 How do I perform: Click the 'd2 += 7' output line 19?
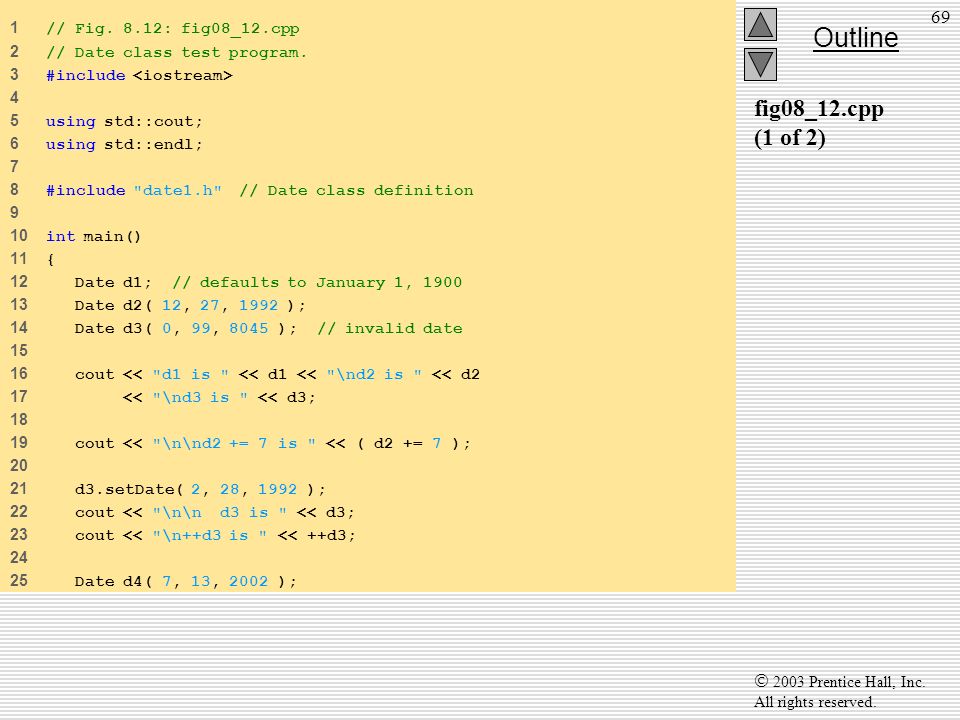coord(272,443)
